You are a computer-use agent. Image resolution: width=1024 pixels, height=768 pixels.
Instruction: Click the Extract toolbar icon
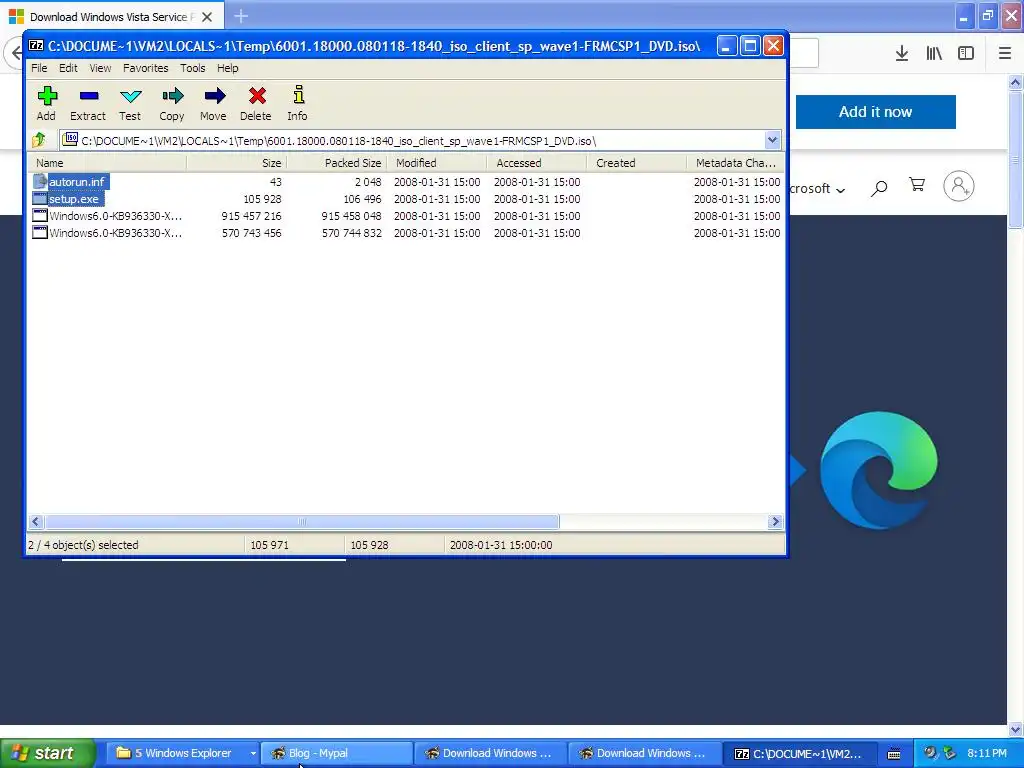[89, 96]
